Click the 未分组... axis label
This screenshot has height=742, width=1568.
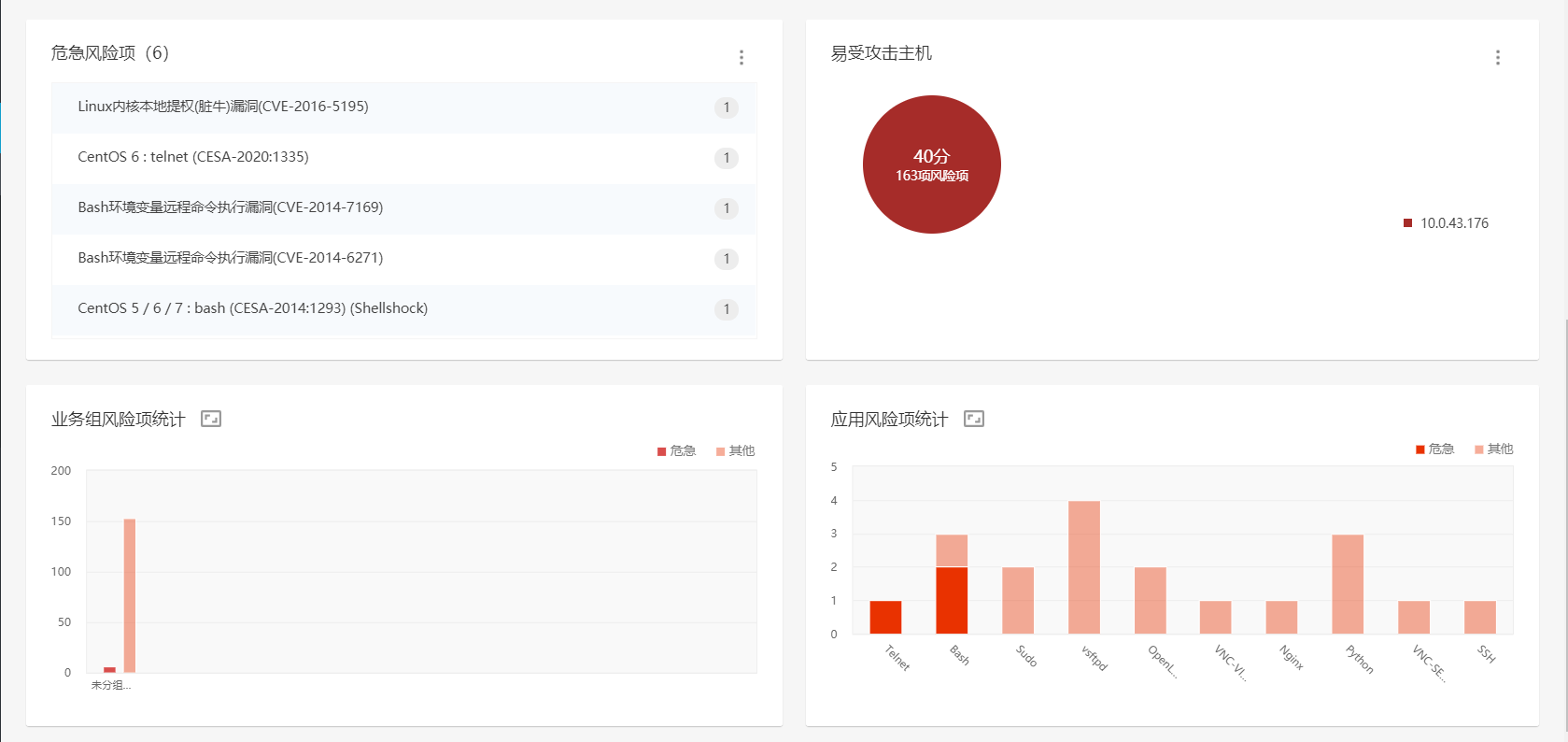[111, 685]
